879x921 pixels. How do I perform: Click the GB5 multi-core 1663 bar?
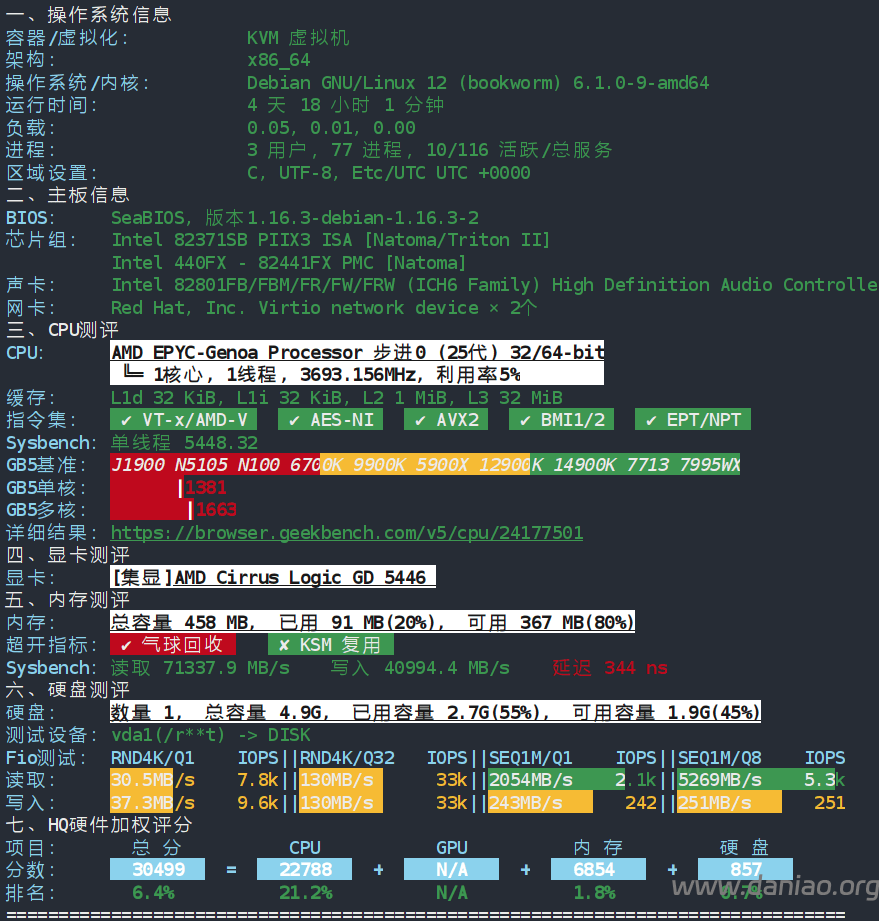pos(151,510)
